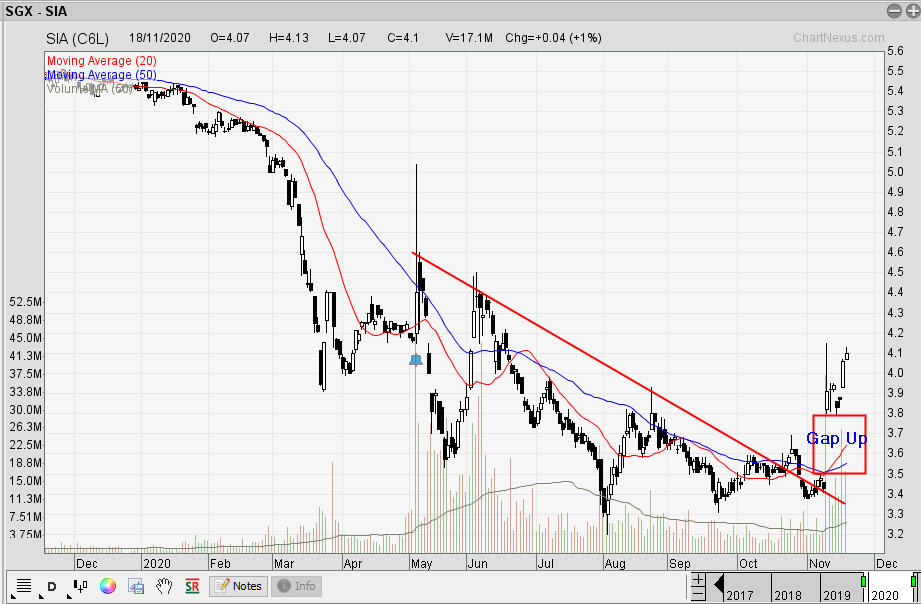Image resolution: width=921 pixels, height=604 pixels.
Task: Click the O=4.07 open price
Action: point(230,38)
